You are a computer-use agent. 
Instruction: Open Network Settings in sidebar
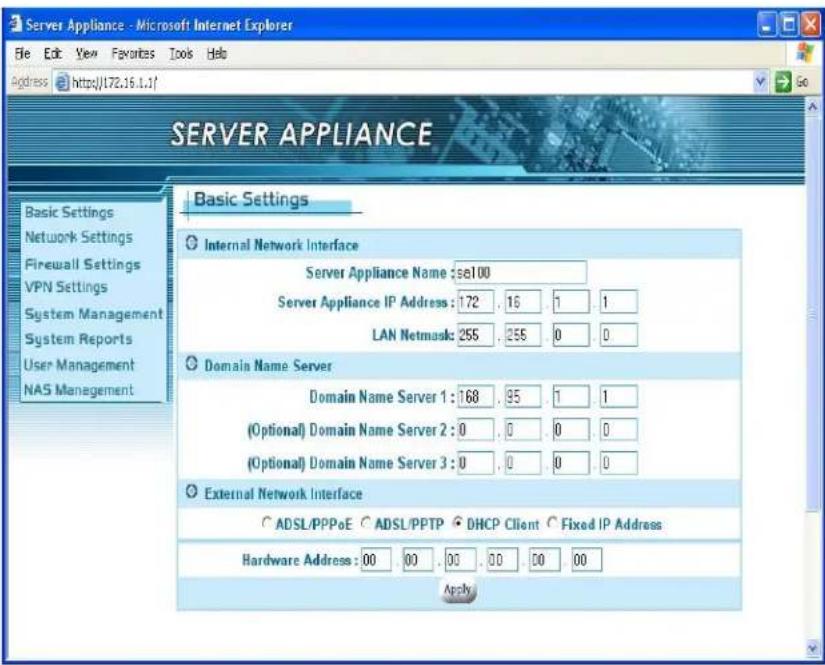pos(79,237)
